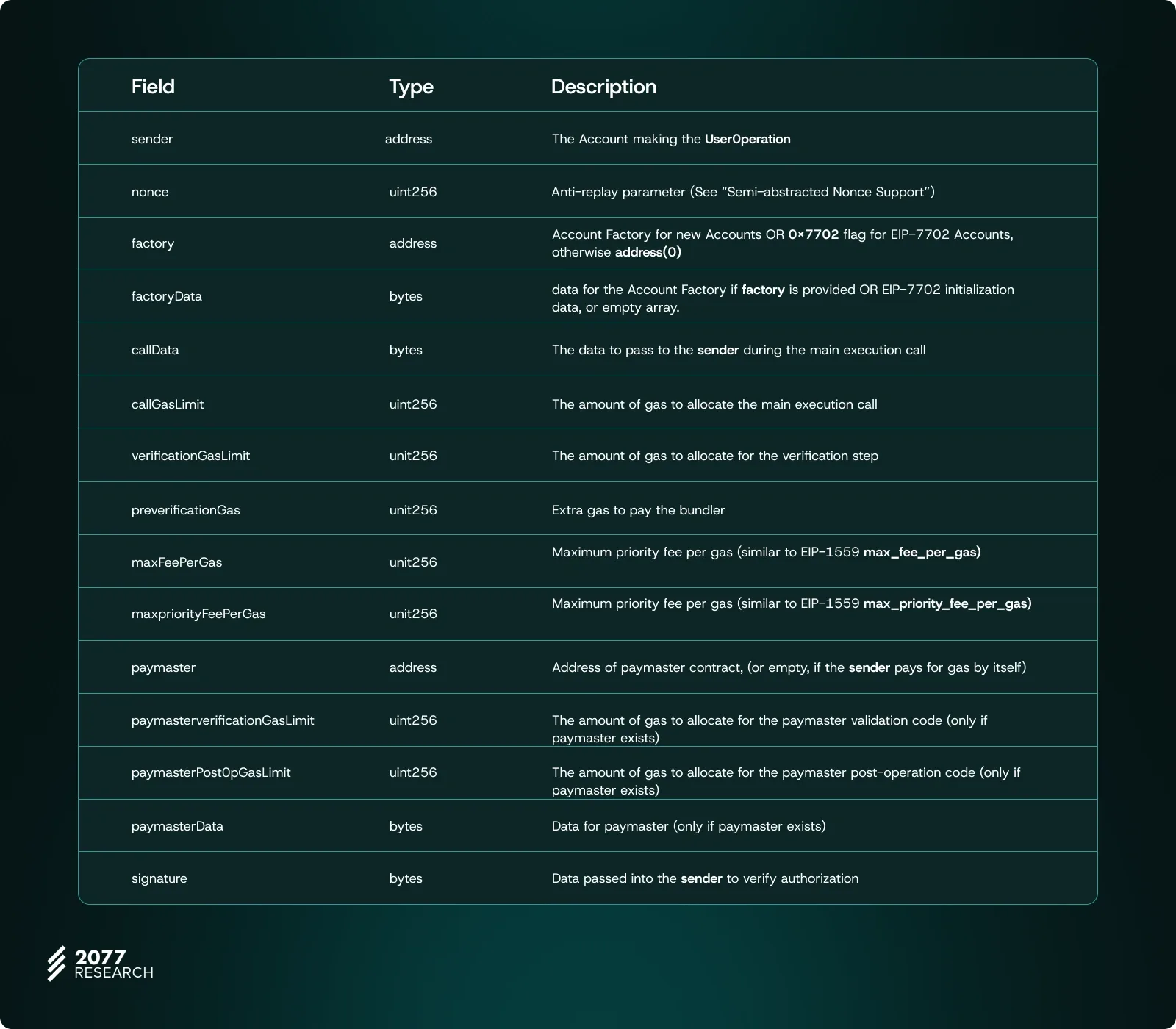Click the bold max_priority_fee_per_gas text
This screenshot has width=1176, height=1029.
pyautogui.click(x=947, y=603)
